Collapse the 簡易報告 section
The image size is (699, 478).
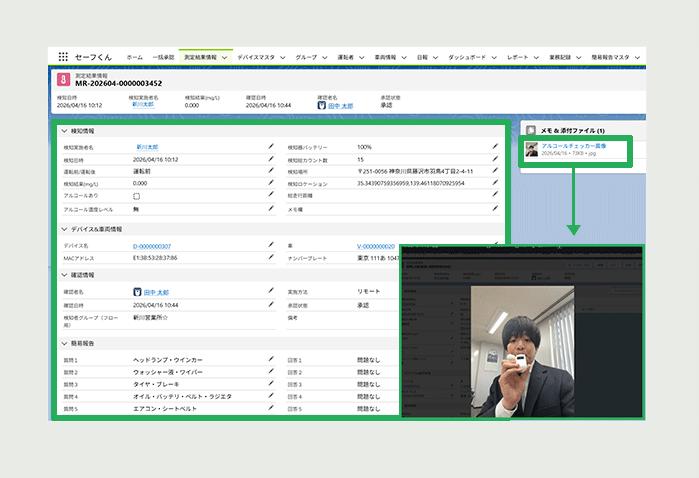click(x=64, y=343)
